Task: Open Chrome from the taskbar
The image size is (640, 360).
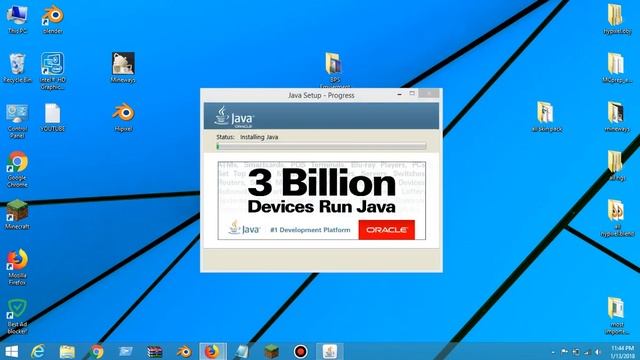Action: pos(97,351)
